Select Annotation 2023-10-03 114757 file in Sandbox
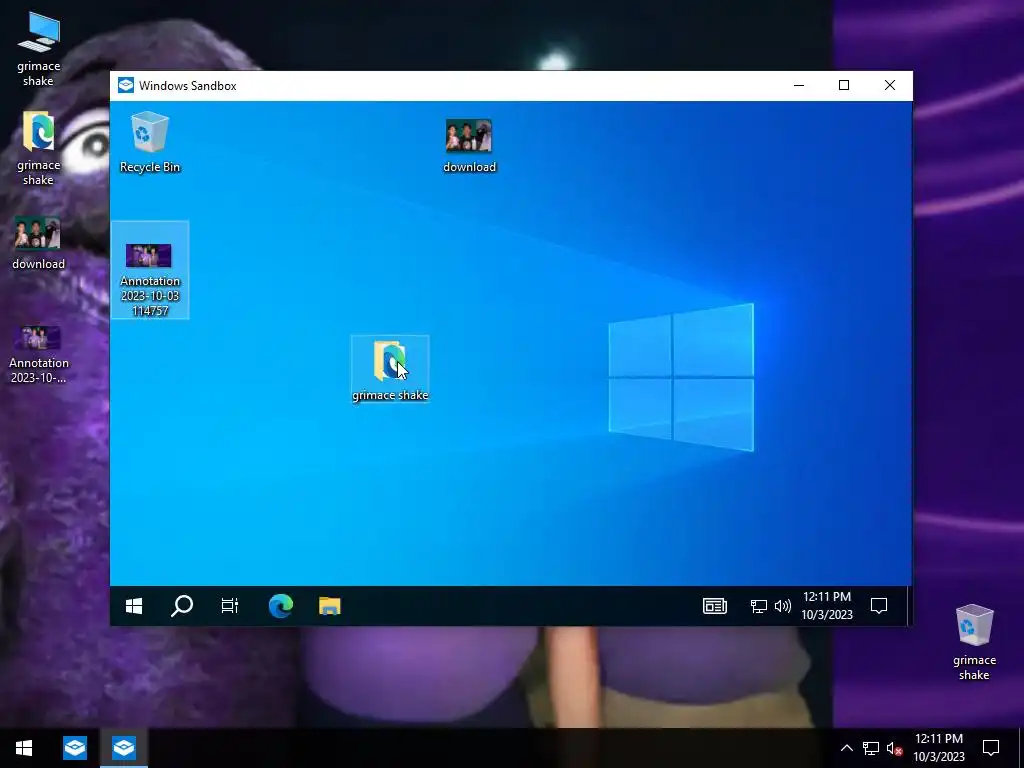The image size is (1024, 768). pos(150,270)
